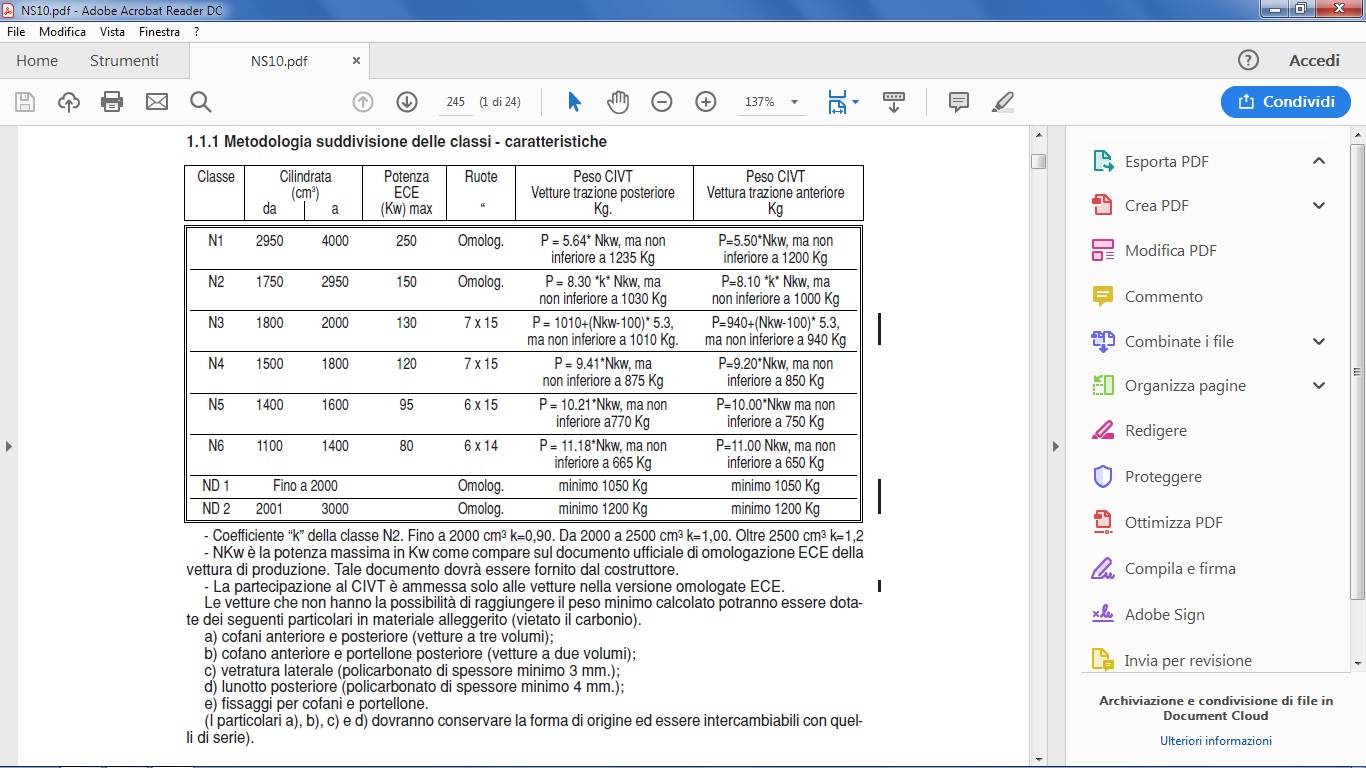The width and height of the screenshot is (1366, 768).
Task: Click the page number field 245
Action: pyautogui.click(x=456, y=102)
